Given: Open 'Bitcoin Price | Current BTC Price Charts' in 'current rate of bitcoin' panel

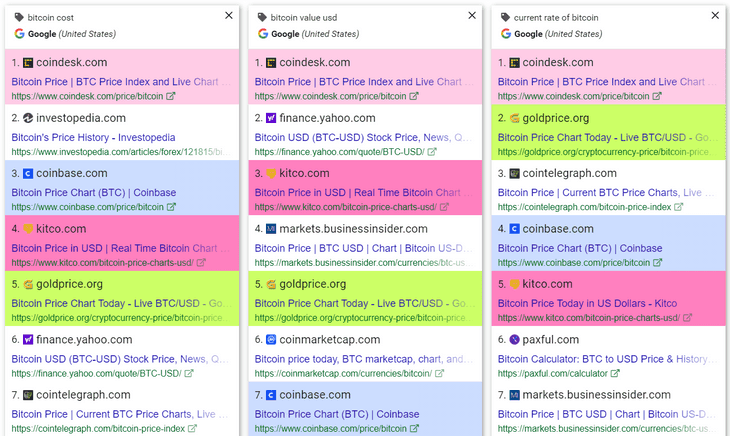Looking at the screenshot, I should pyautogui.click(x=605, y=193).
